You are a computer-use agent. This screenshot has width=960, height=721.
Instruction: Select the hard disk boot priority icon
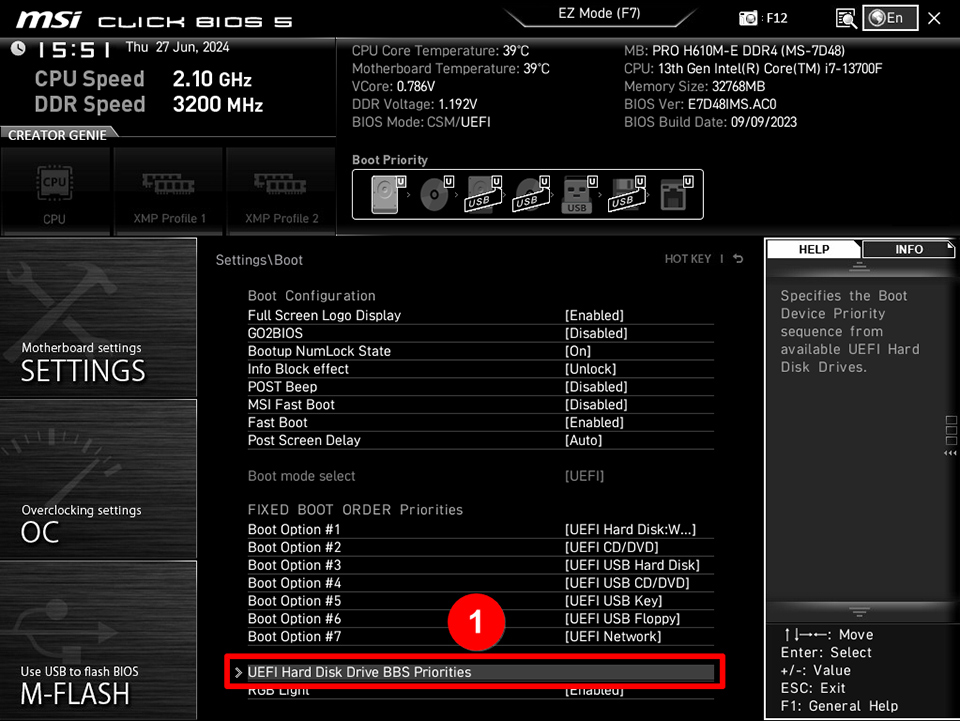387,194
